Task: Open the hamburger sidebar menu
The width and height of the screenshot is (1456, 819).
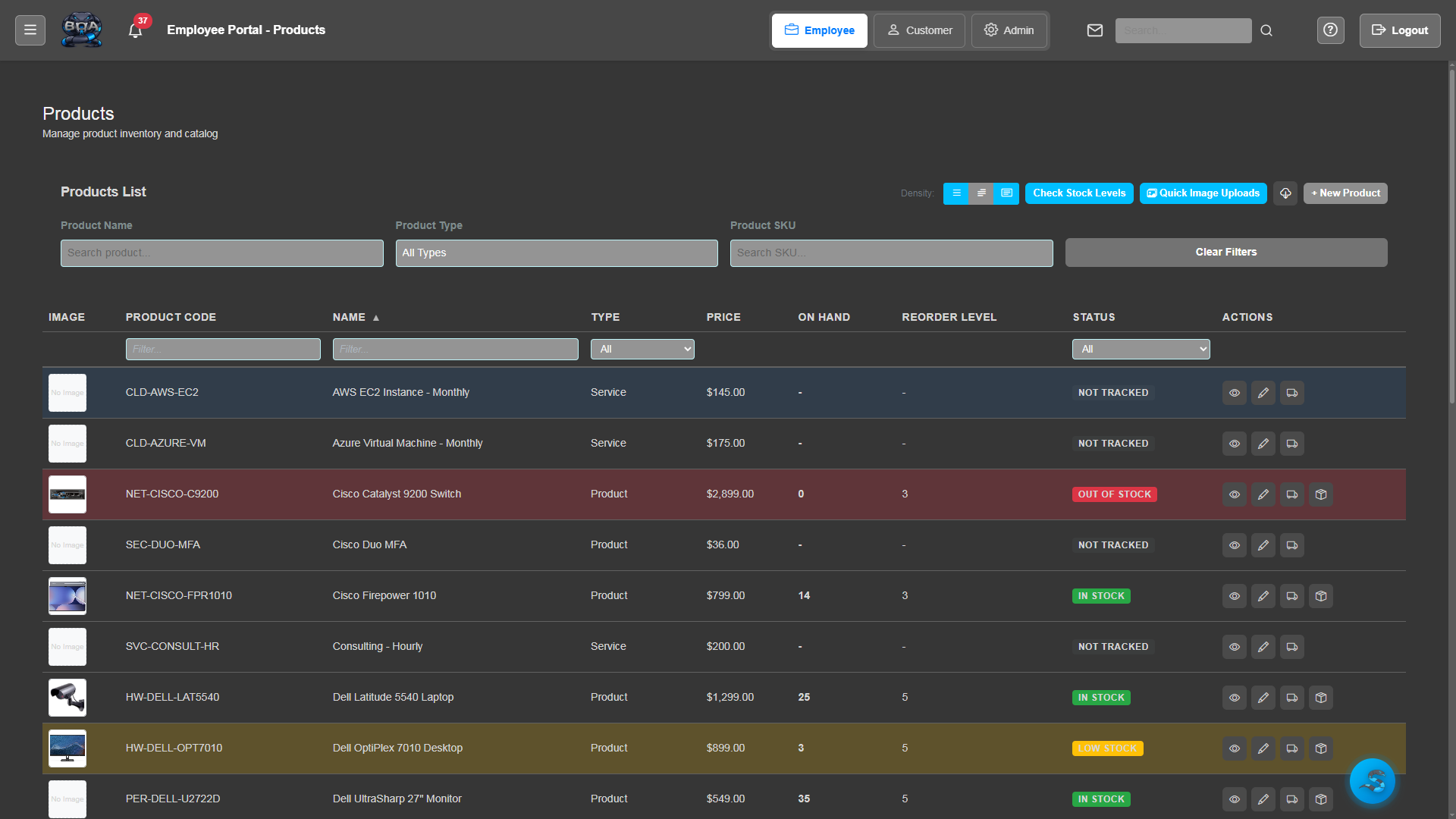Action: click(30, 30)
